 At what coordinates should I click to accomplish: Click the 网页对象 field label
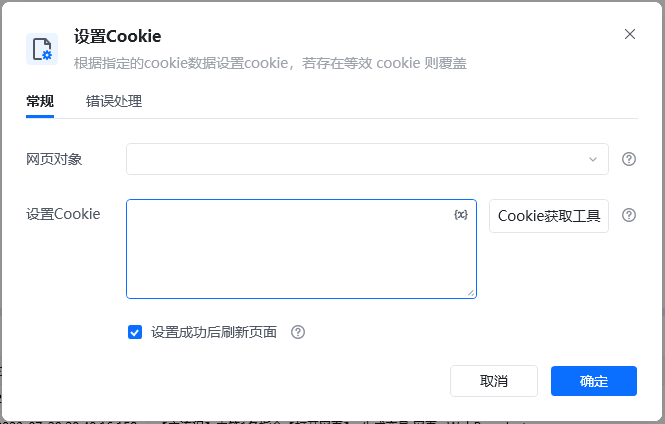click(x=54, y=159)
